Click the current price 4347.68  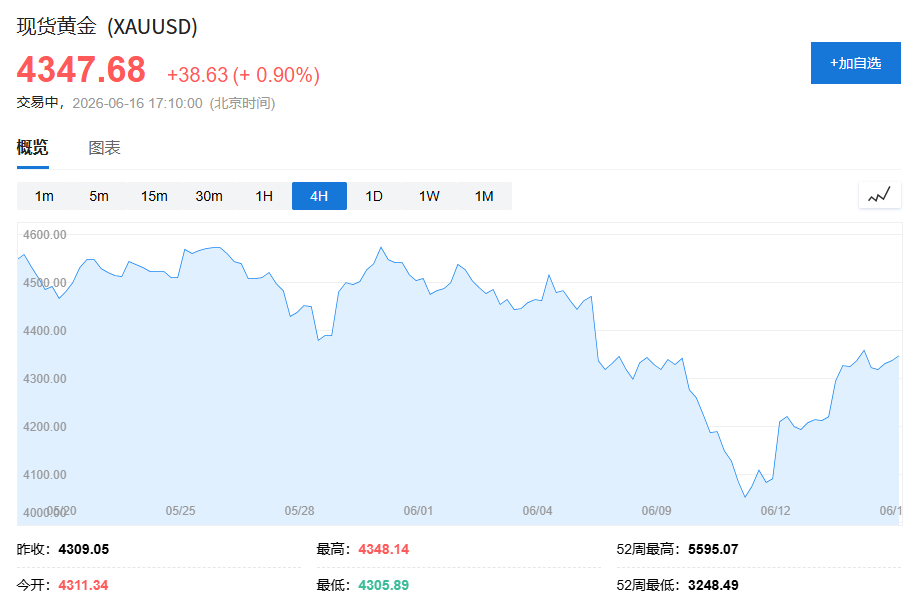[x=81, y=69]
